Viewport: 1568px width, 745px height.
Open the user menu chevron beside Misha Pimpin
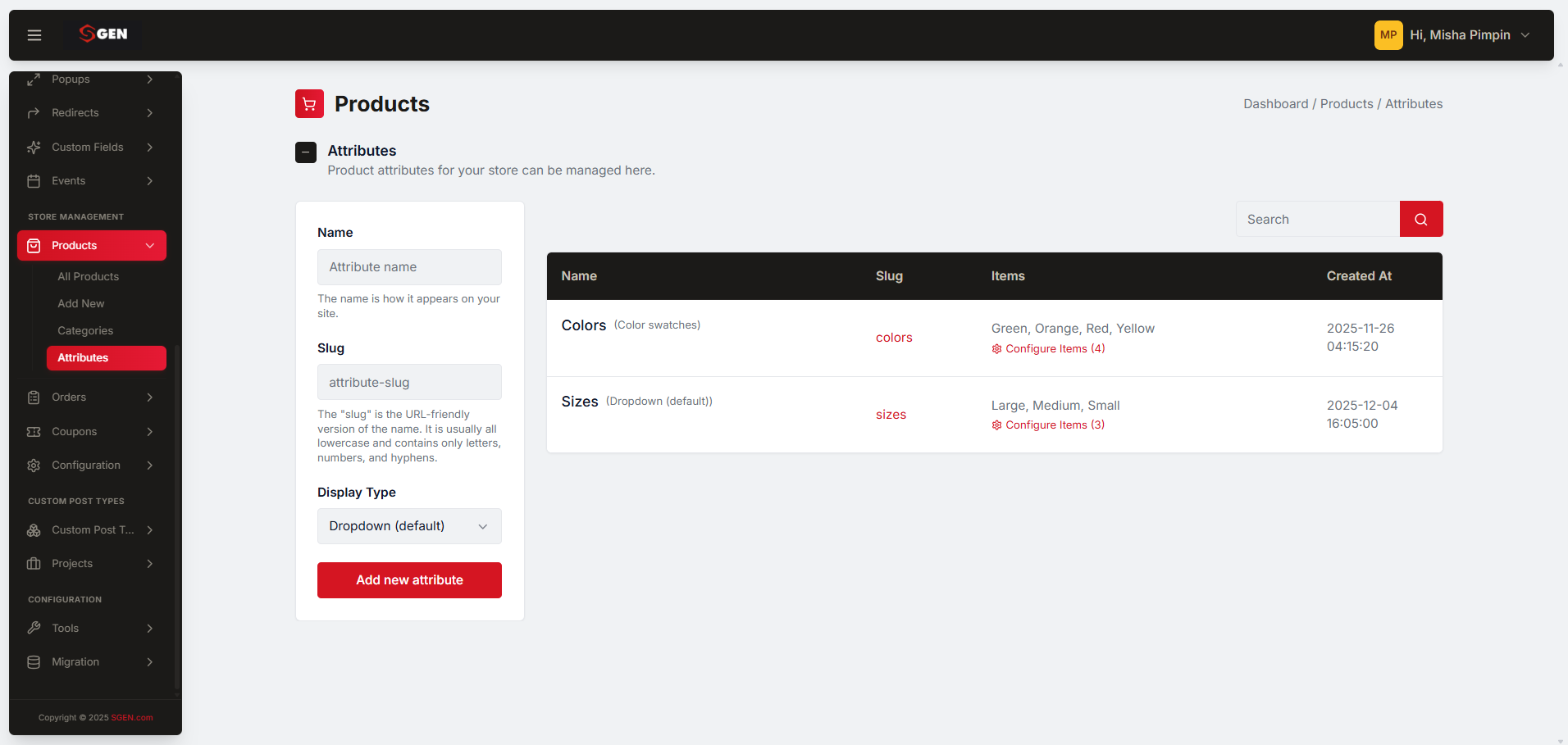[1525, 35]
